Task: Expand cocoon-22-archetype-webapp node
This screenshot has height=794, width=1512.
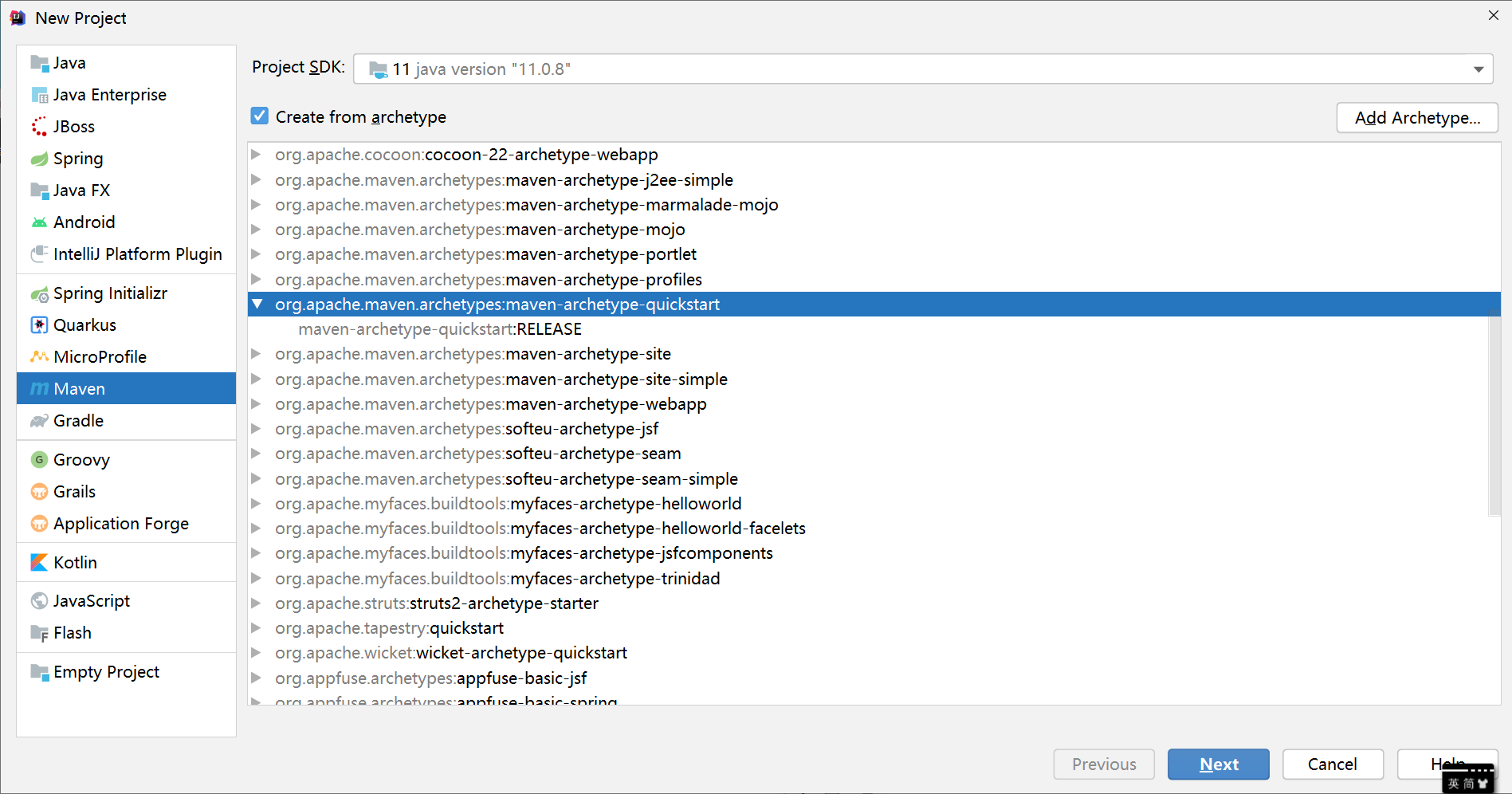Action: (x=257, y=154)
